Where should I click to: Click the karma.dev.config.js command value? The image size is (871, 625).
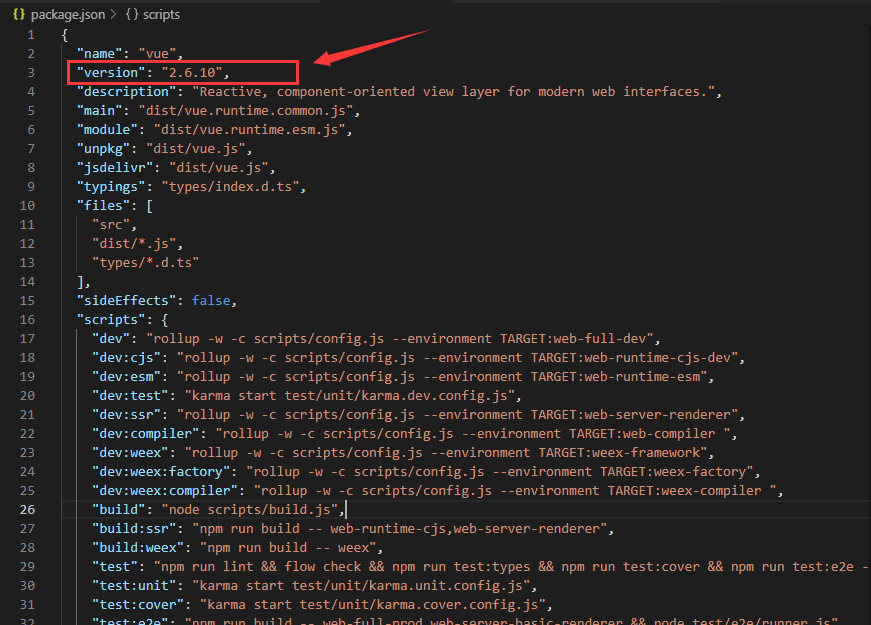350,396
